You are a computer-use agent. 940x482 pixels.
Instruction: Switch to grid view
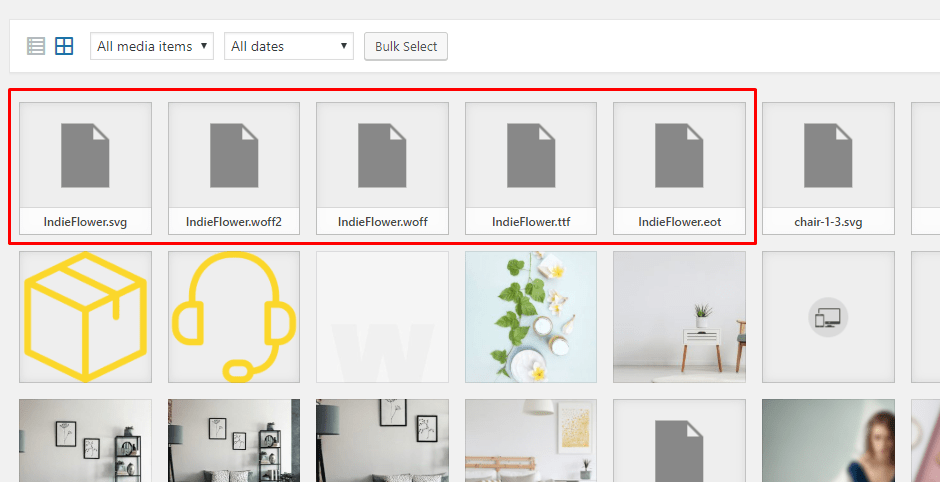[64, 46]
